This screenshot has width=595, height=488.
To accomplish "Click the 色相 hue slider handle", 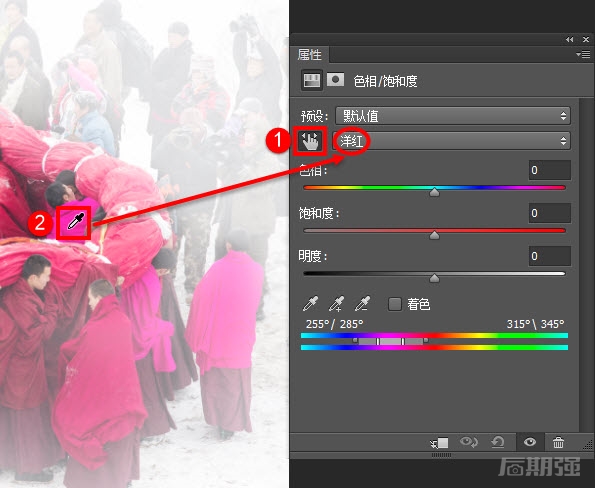I will pyautogui.click(x=434, y=192).
